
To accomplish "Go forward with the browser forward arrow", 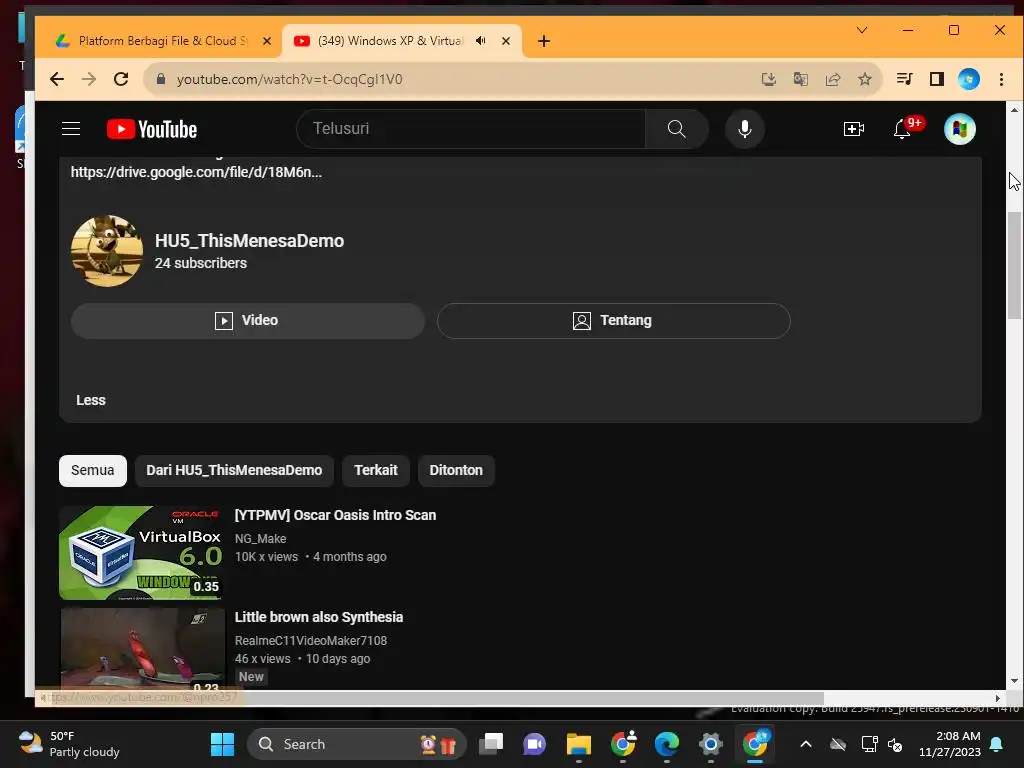I will [89, 79].
